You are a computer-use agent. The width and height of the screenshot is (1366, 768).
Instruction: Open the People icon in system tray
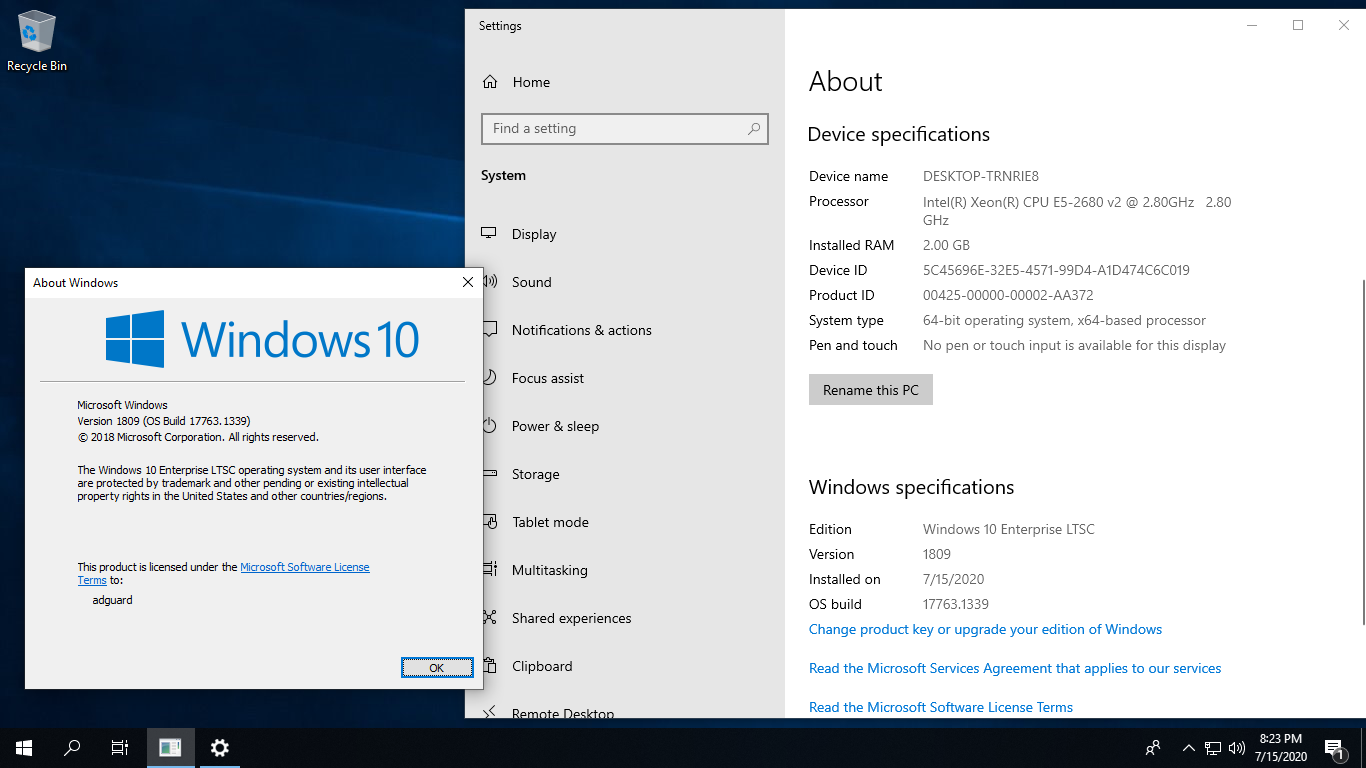[x=1153, y=747]
